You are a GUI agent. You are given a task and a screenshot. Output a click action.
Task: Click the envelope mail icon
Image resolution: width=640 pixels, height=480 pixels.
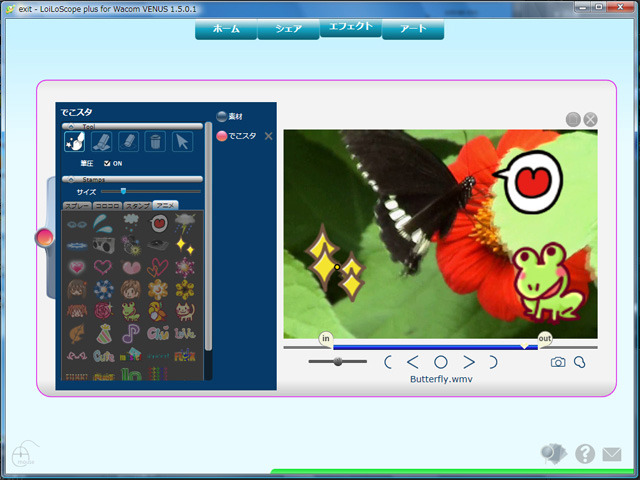pyautogui.click(x=612, y=454)
